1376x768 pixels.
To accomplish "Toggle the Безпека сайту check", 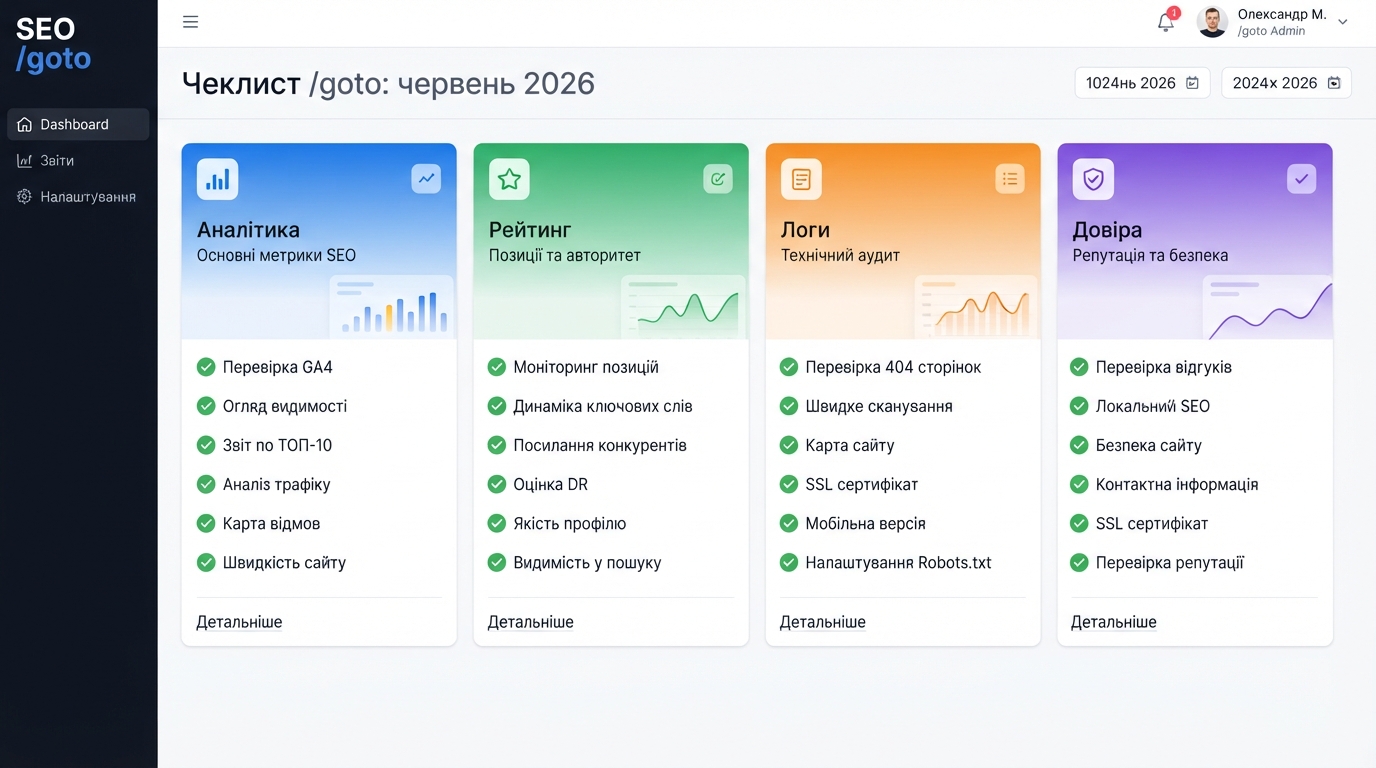I will point(1079,445).
